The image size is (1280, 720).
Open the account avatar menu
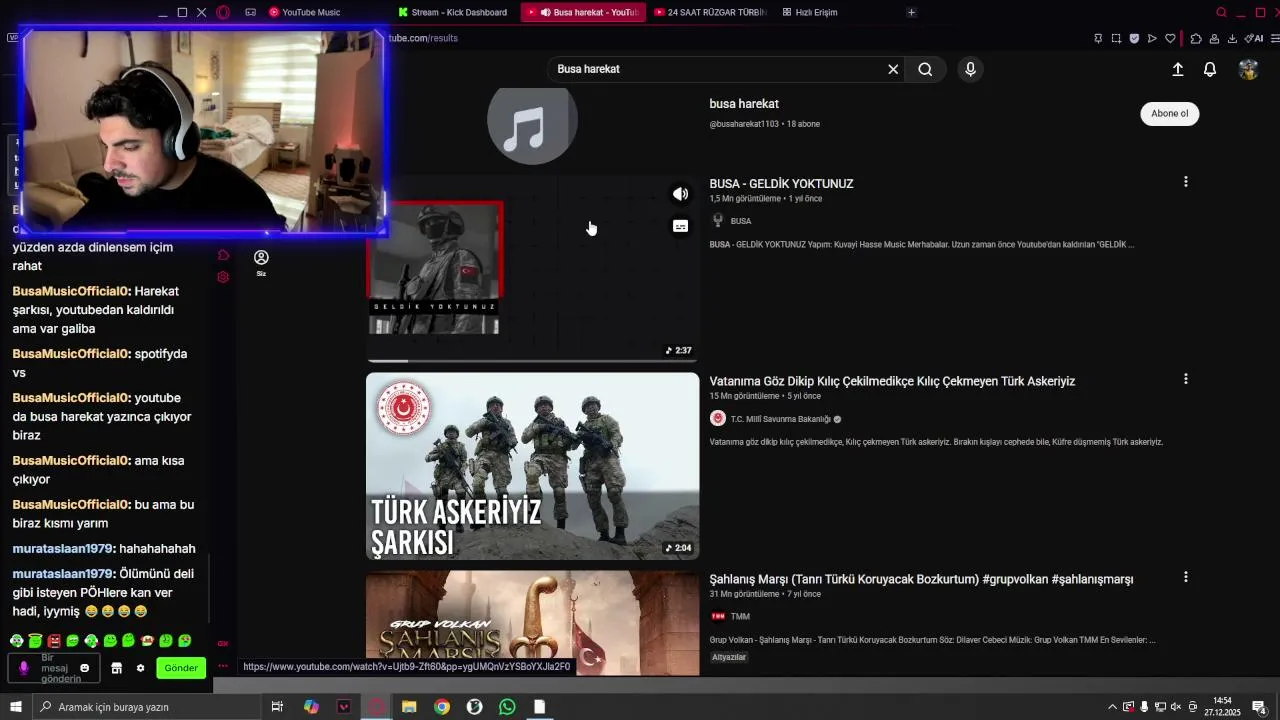tap(1248, 69)
